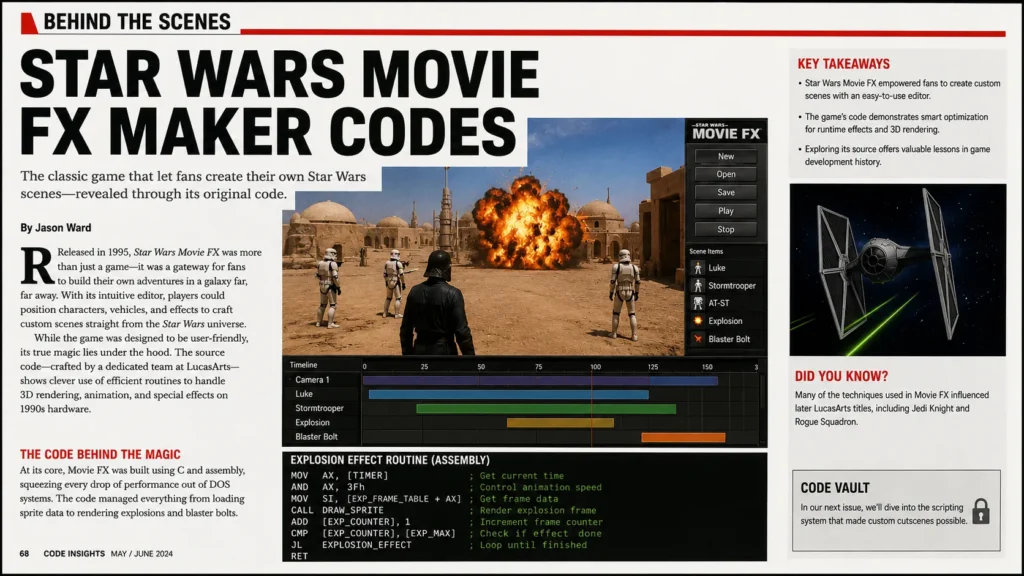Click the 150 mark on timeline ruler

707,367
